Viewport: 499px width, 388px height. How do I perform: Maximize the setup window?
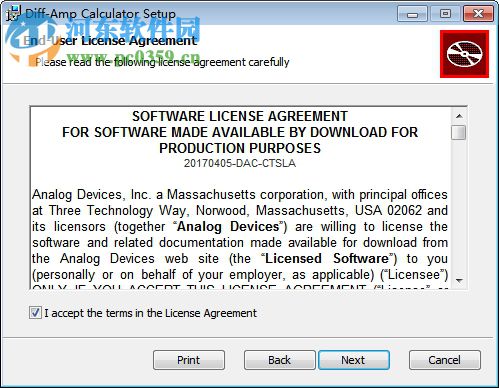click(445, 14)
